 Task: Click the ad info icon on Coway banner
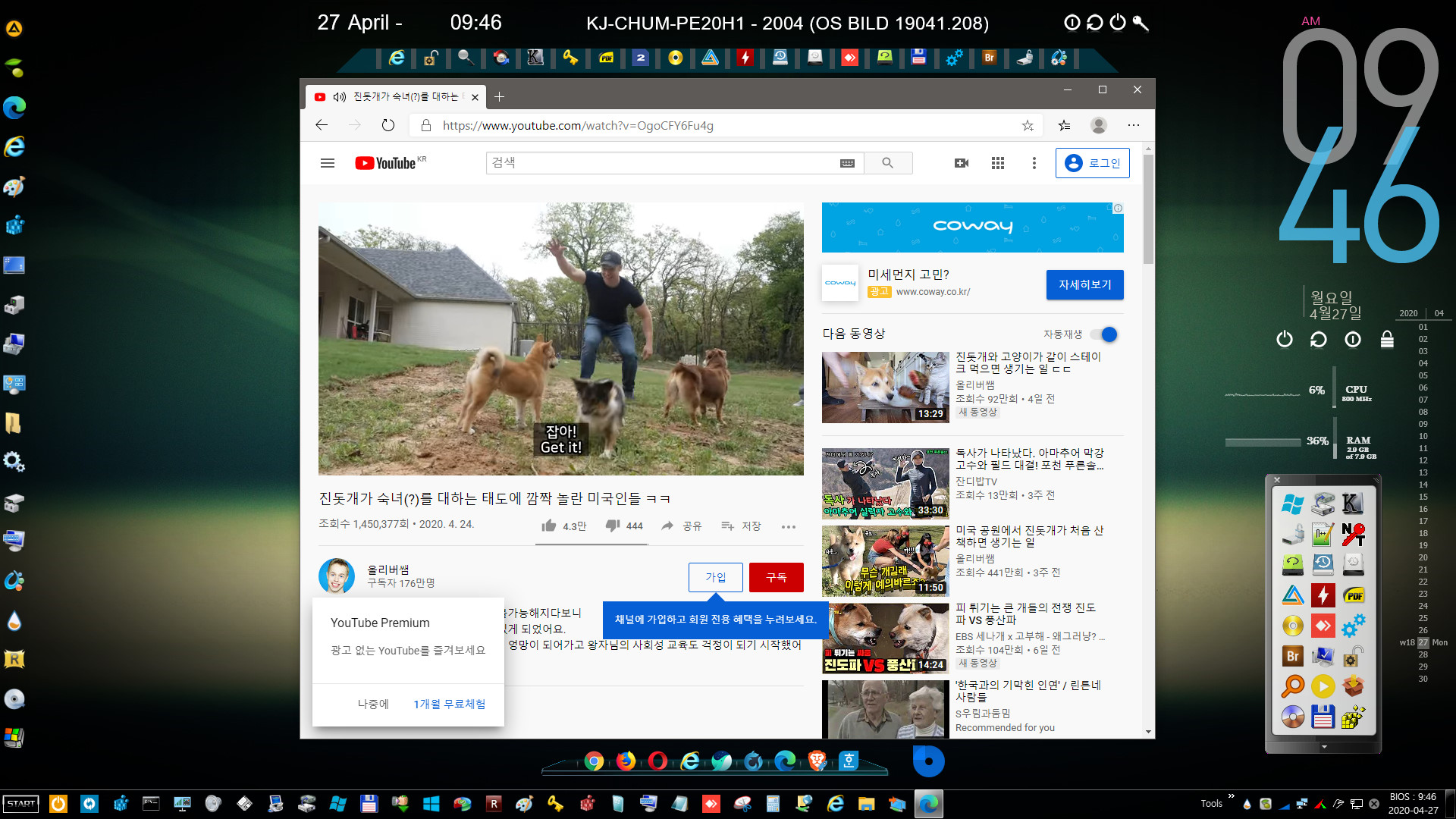[x=1118, y=208]
